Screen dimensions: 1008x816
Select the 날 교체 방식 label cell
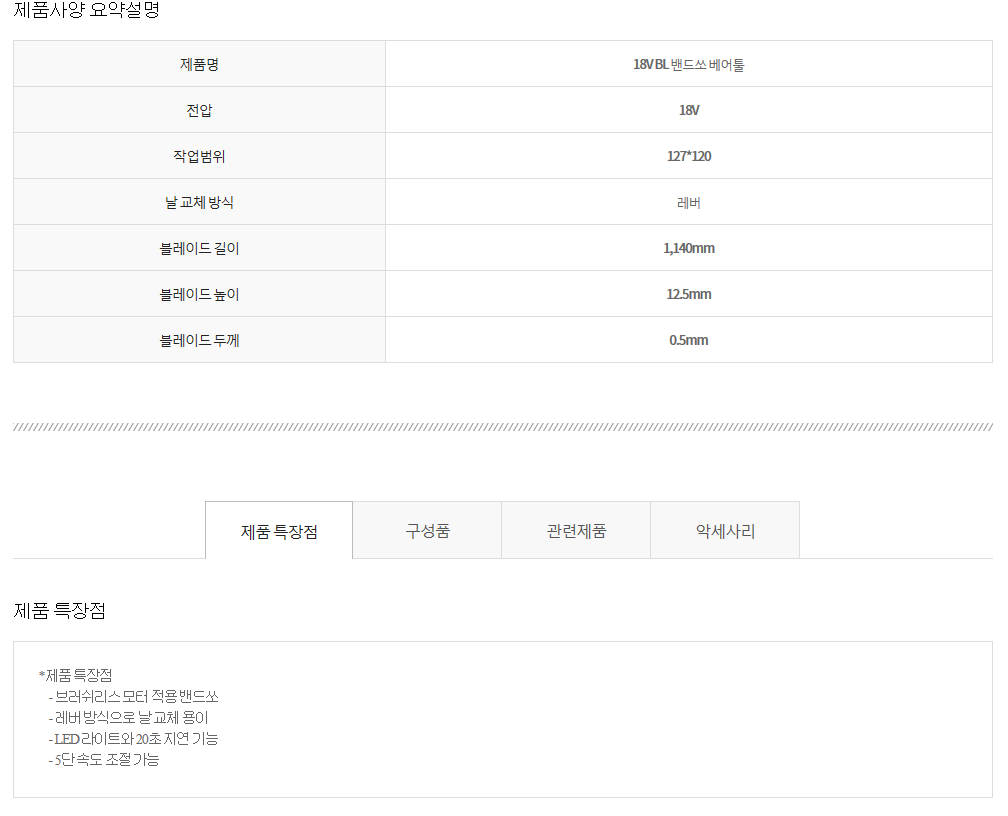[x=199, y=203]
